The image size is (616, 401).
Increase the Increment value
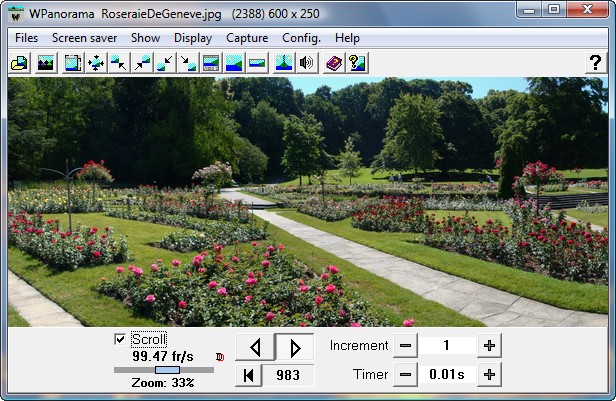click(x=490, y=346)
